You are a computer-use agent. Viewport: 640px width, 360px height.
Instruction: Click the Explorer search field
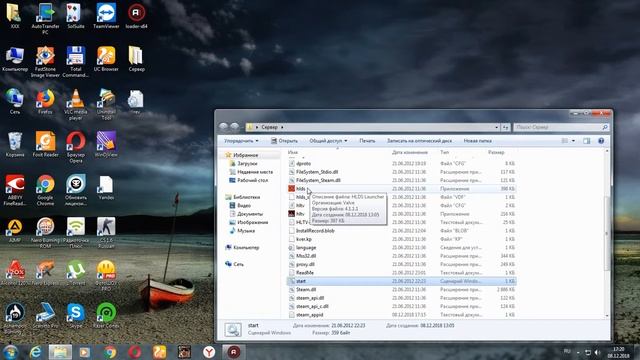[561, 127]
